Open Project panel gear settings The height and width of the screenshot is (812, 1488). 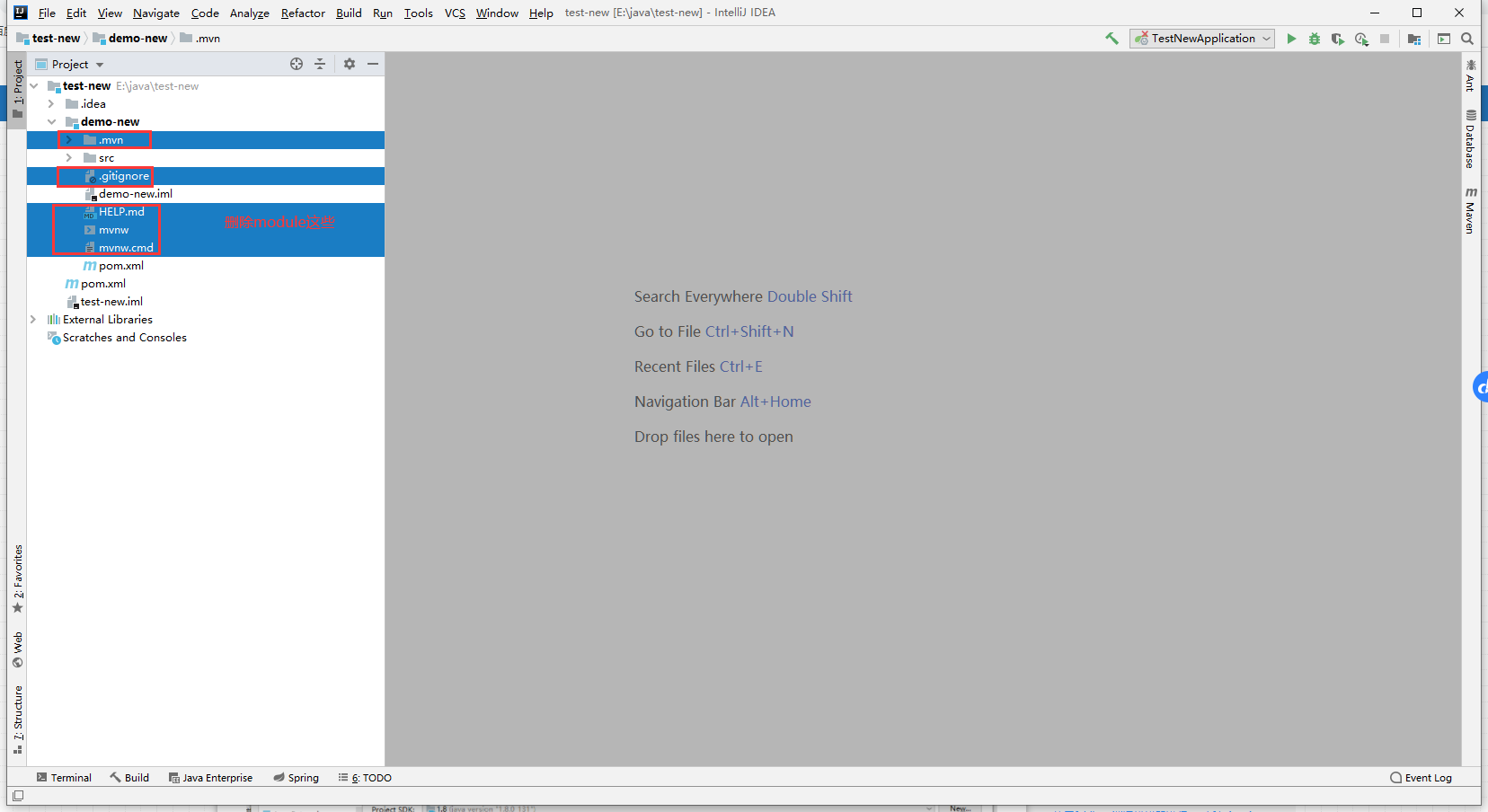point(350,64)
